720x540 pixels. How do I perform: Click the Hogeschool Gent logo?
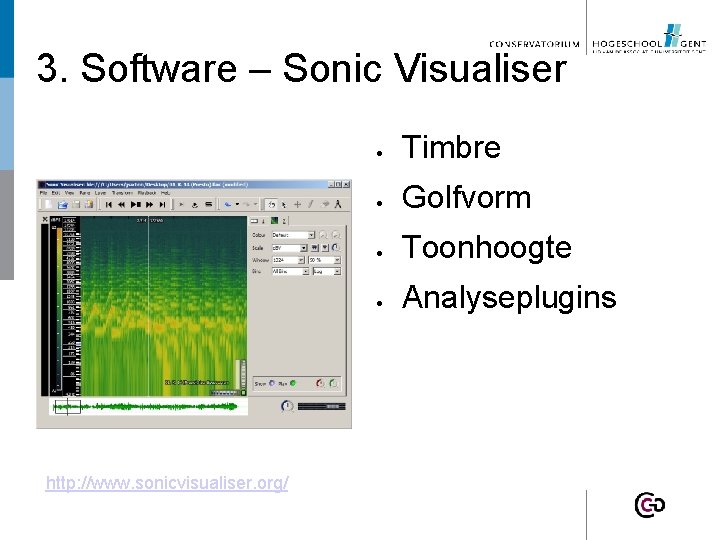tap(649, 39)
